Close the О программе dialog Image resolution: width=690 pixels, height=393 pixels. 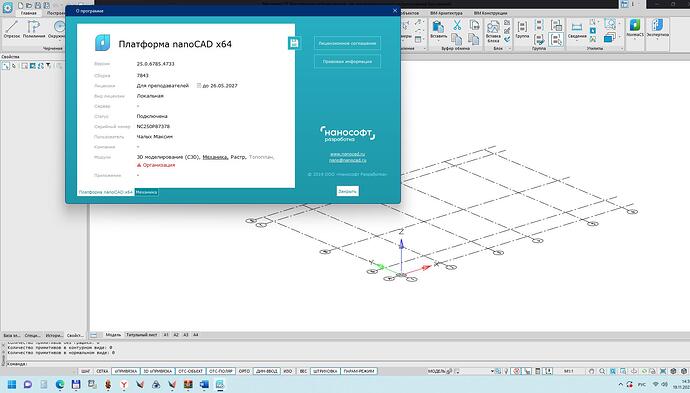(395, 11)
